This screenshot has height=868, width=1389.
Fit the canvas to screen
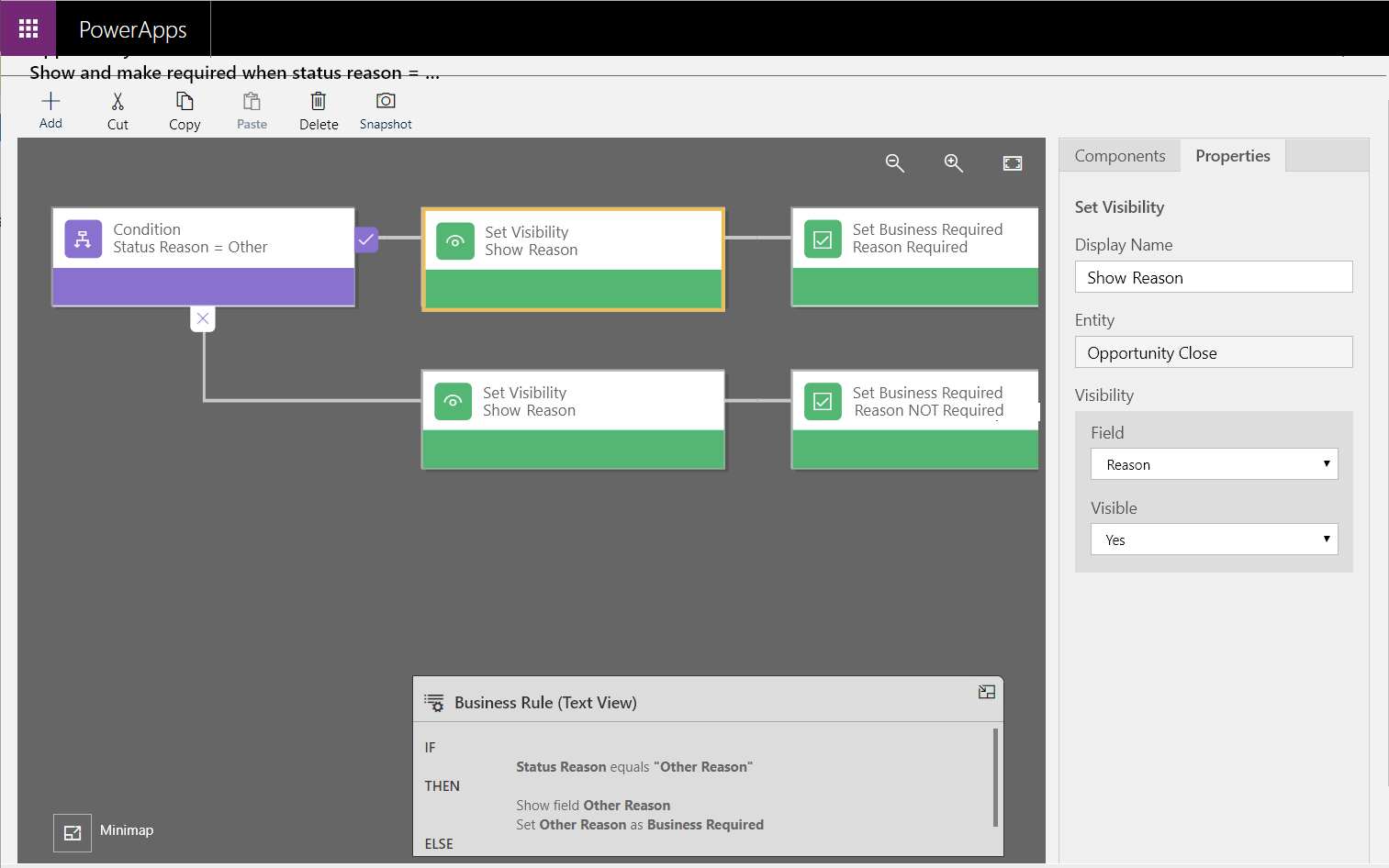[x=1013, y=163]
